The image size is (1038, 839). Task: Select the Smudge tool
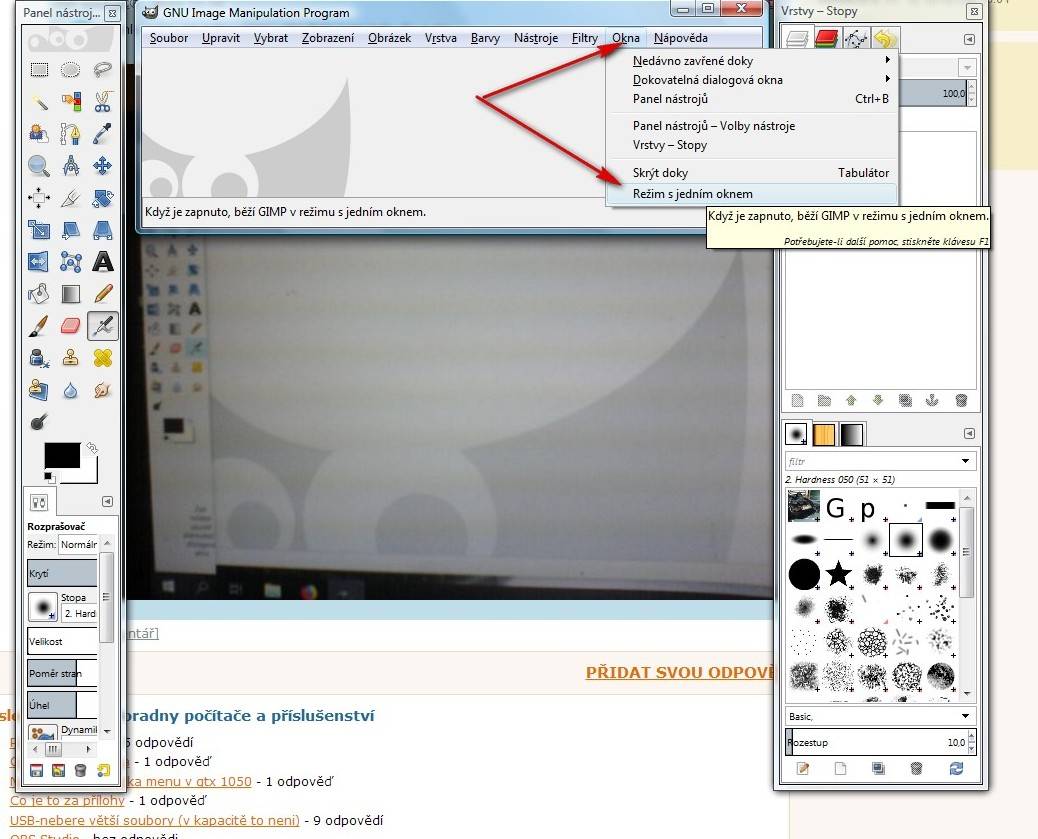[x=103, y=390]
